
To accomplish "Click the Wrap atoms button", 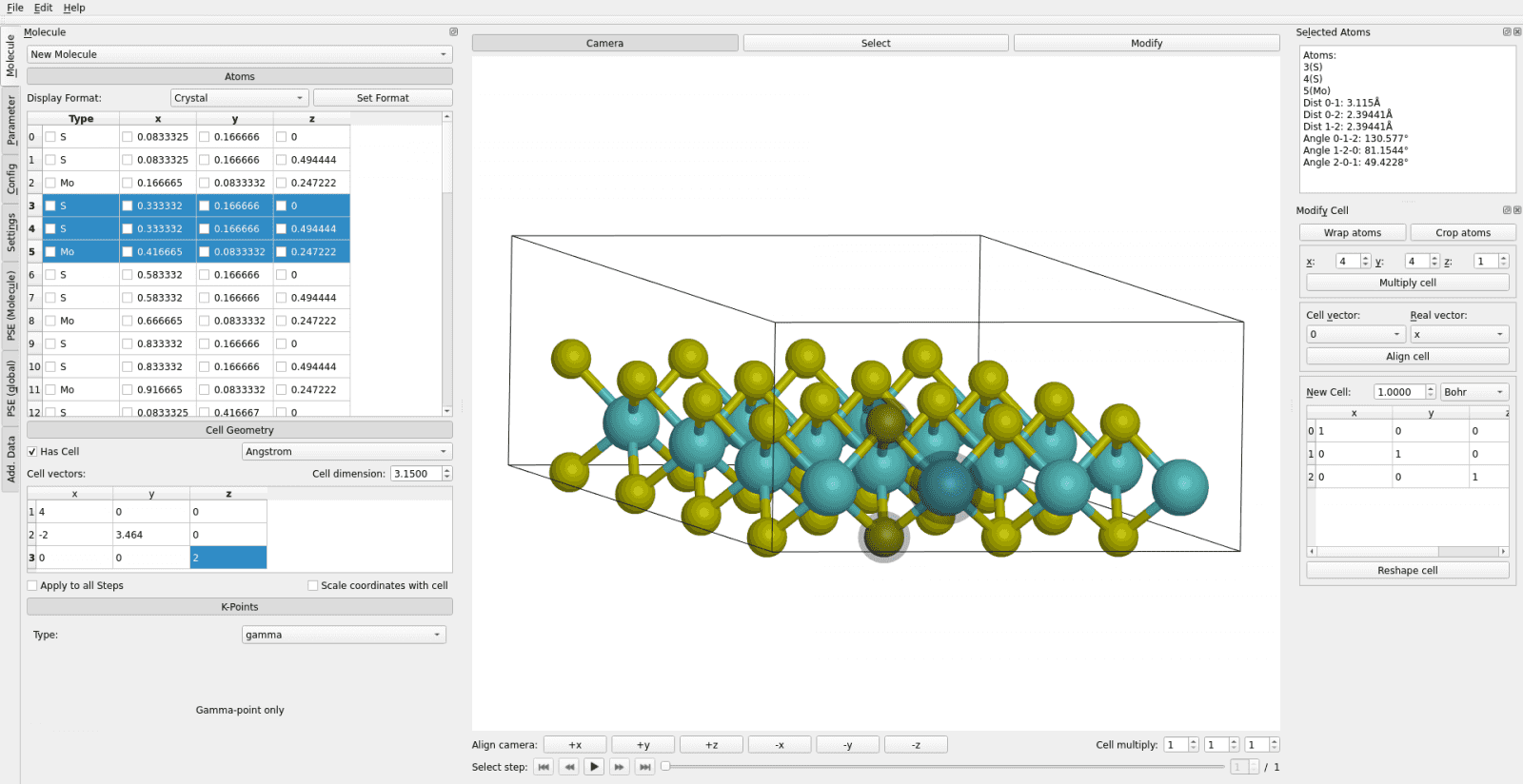I will [1352, 233].
